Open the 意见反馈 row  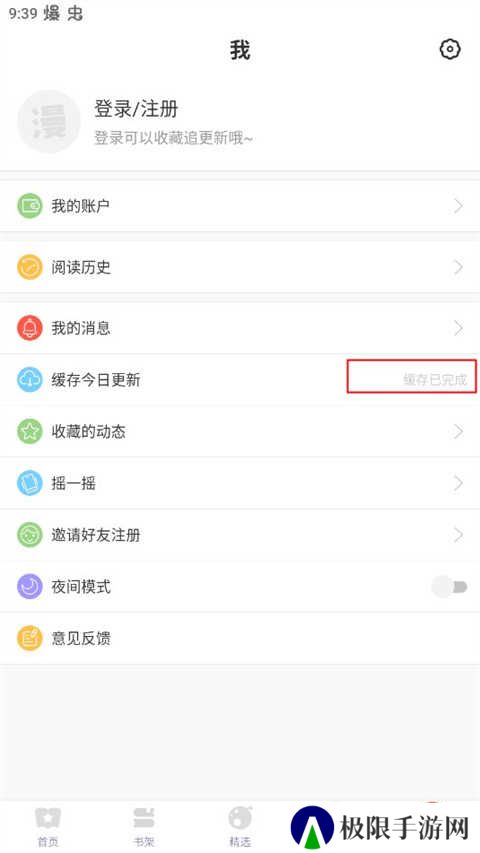click(240, 638)
